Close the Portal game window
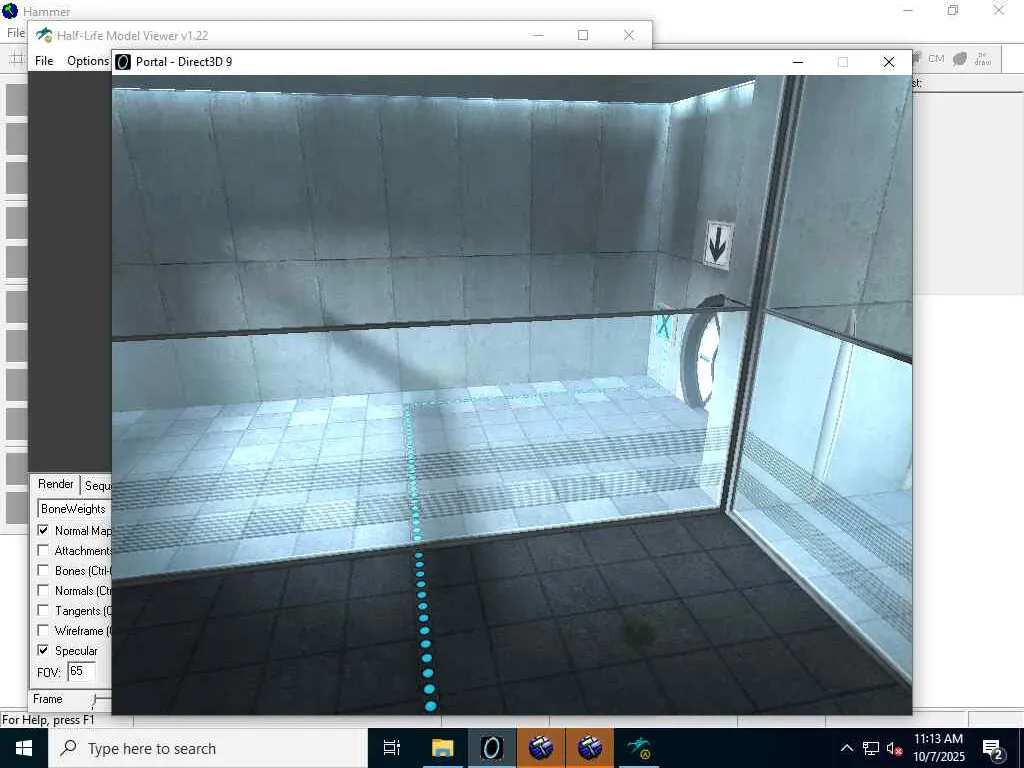 coord(889,62)
